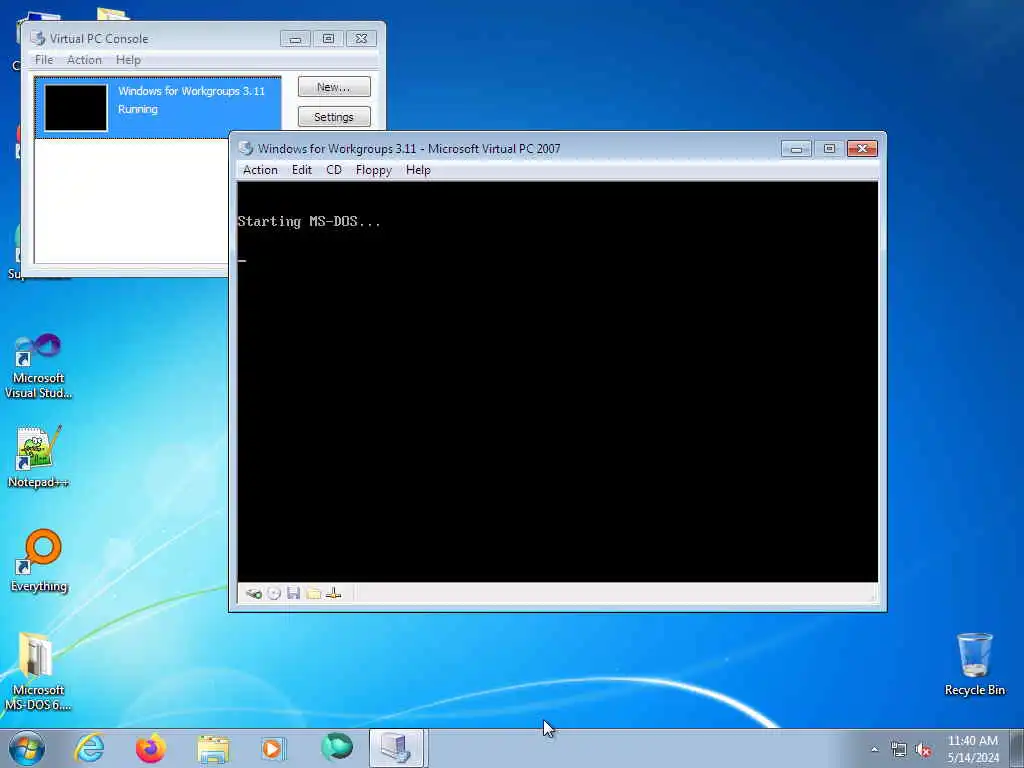Open the Start menu orb

click(27, 748)
